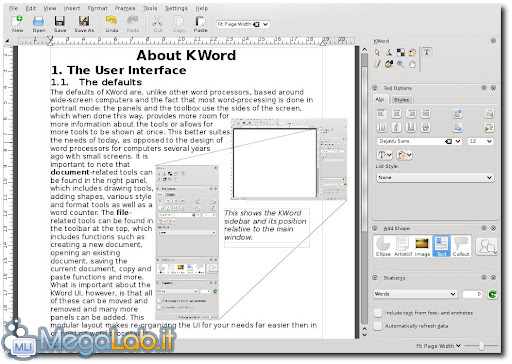Click the Paste toolbar icon
512x364 pixels.
[200, 22]
